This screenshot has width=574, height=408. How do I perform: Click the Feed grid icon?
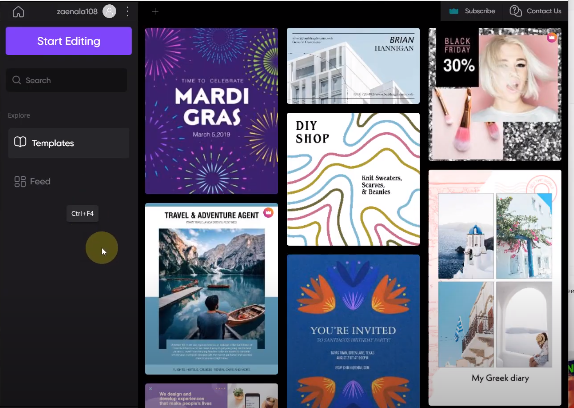[20, 181]
